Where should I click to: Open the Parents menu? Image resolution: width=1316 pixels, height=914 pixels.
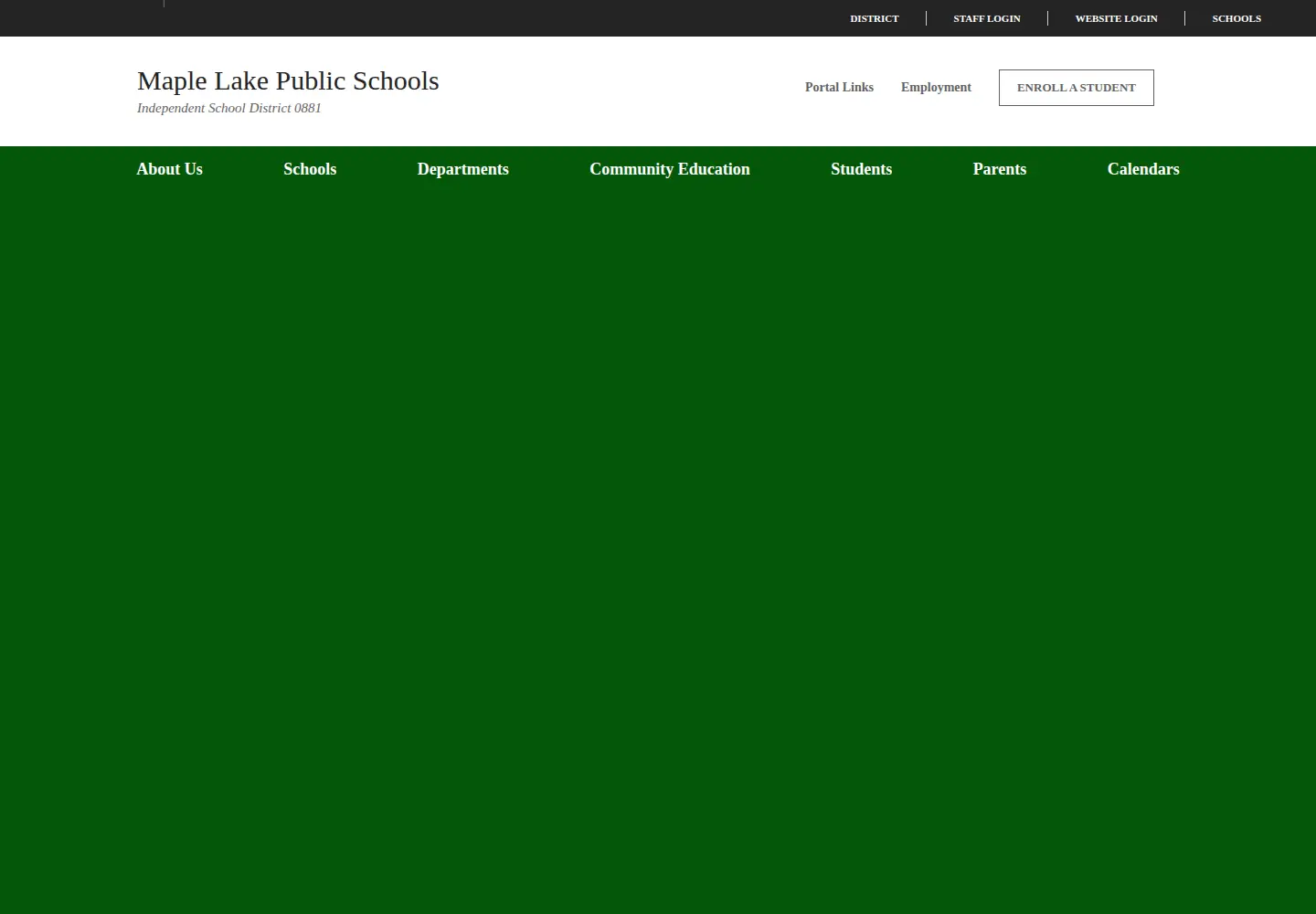[x=999, y=169]
